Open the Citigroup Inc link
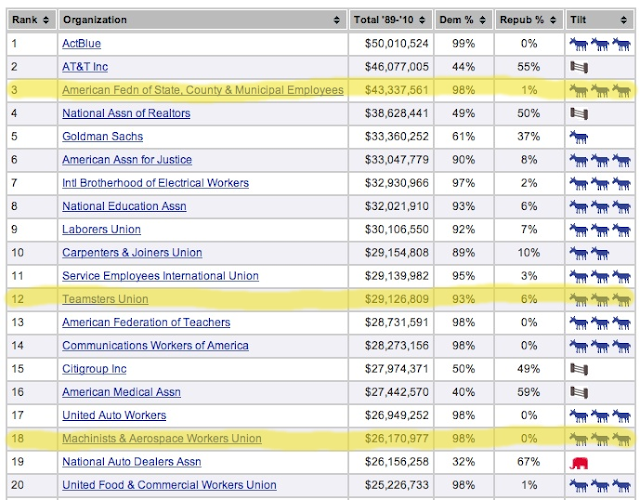 (94, 369)
